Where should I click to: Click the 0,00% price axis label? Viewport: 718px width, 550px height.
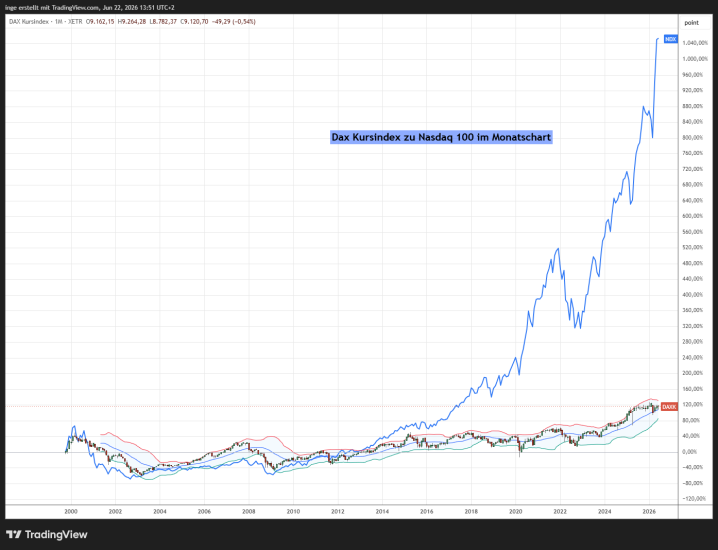point(691,452)
